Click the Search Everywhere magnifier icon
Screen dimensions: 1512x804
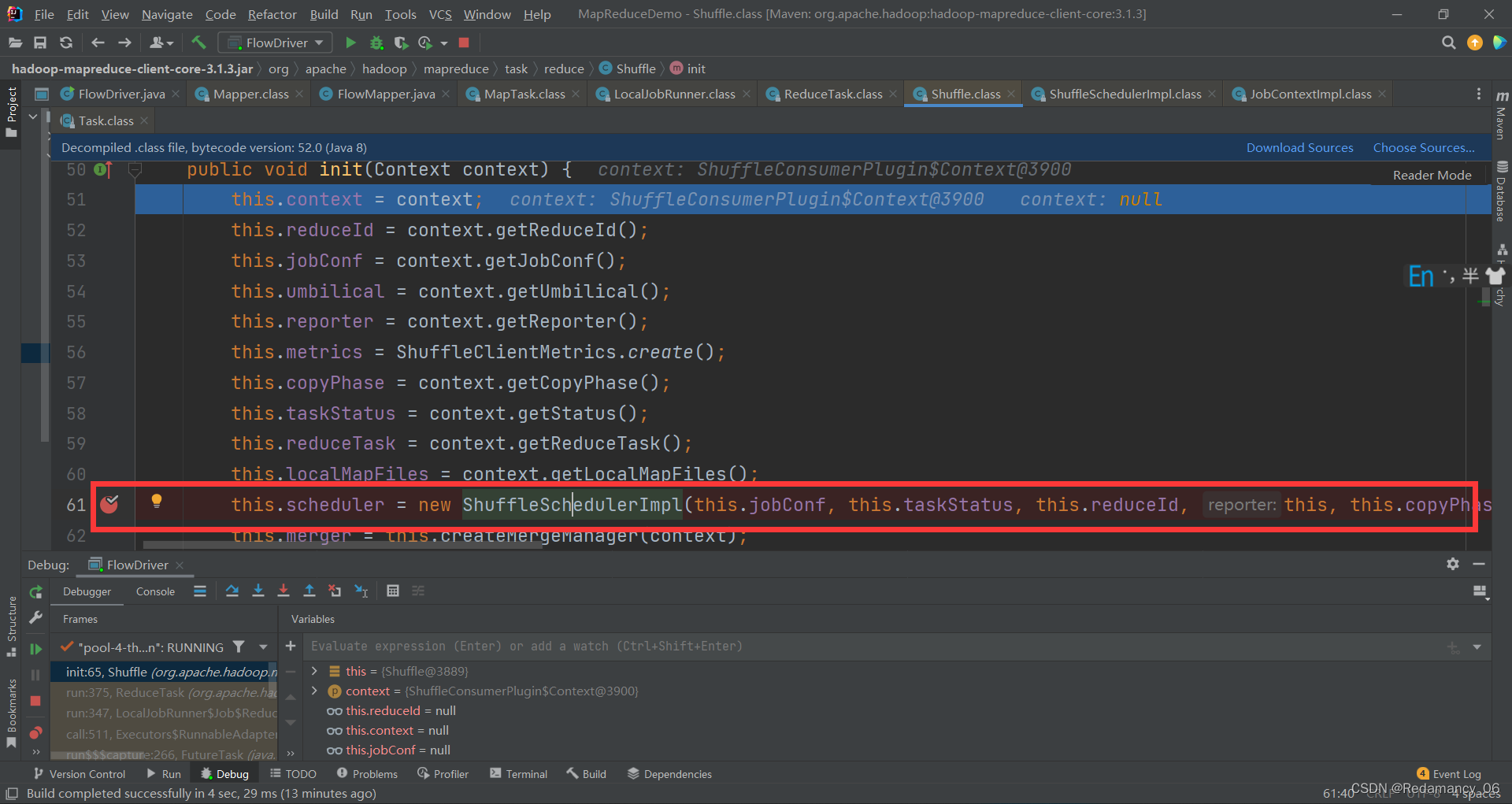point(1448,43)
